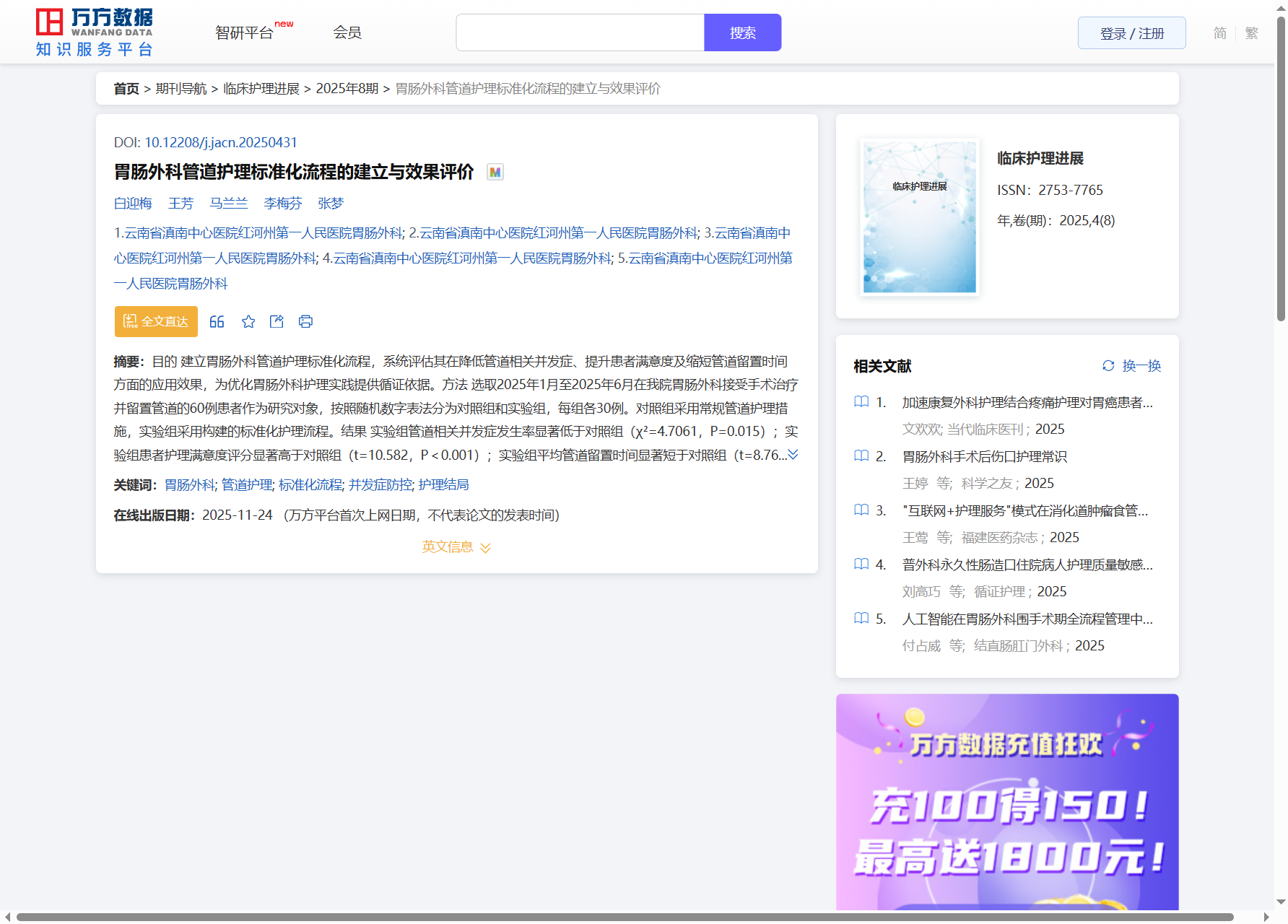This screenshot has width=1288, height=924.
Task: Click the M badge beside article title
Action: pyautogui.click(x=495, y=173)
